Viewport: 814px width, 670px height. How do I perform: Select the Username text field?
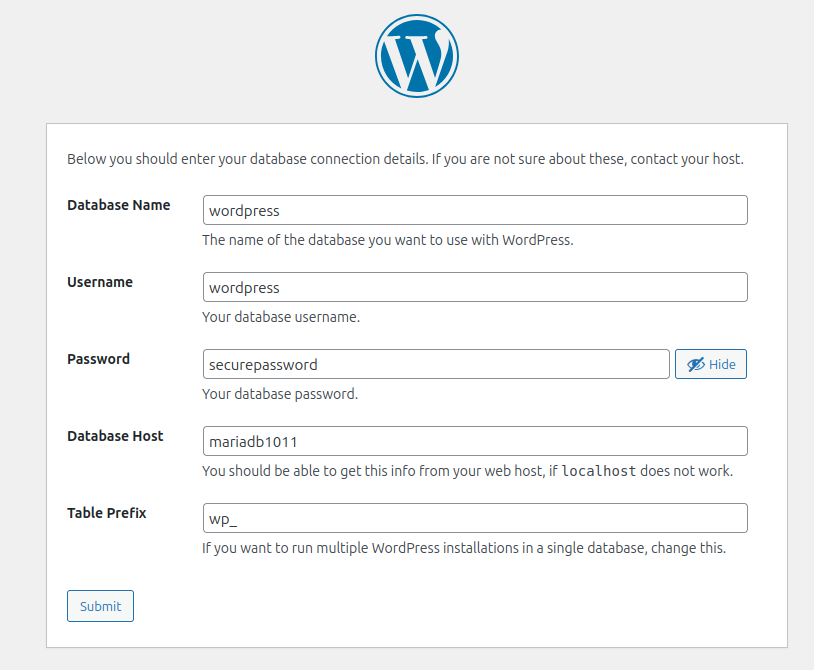475,288
